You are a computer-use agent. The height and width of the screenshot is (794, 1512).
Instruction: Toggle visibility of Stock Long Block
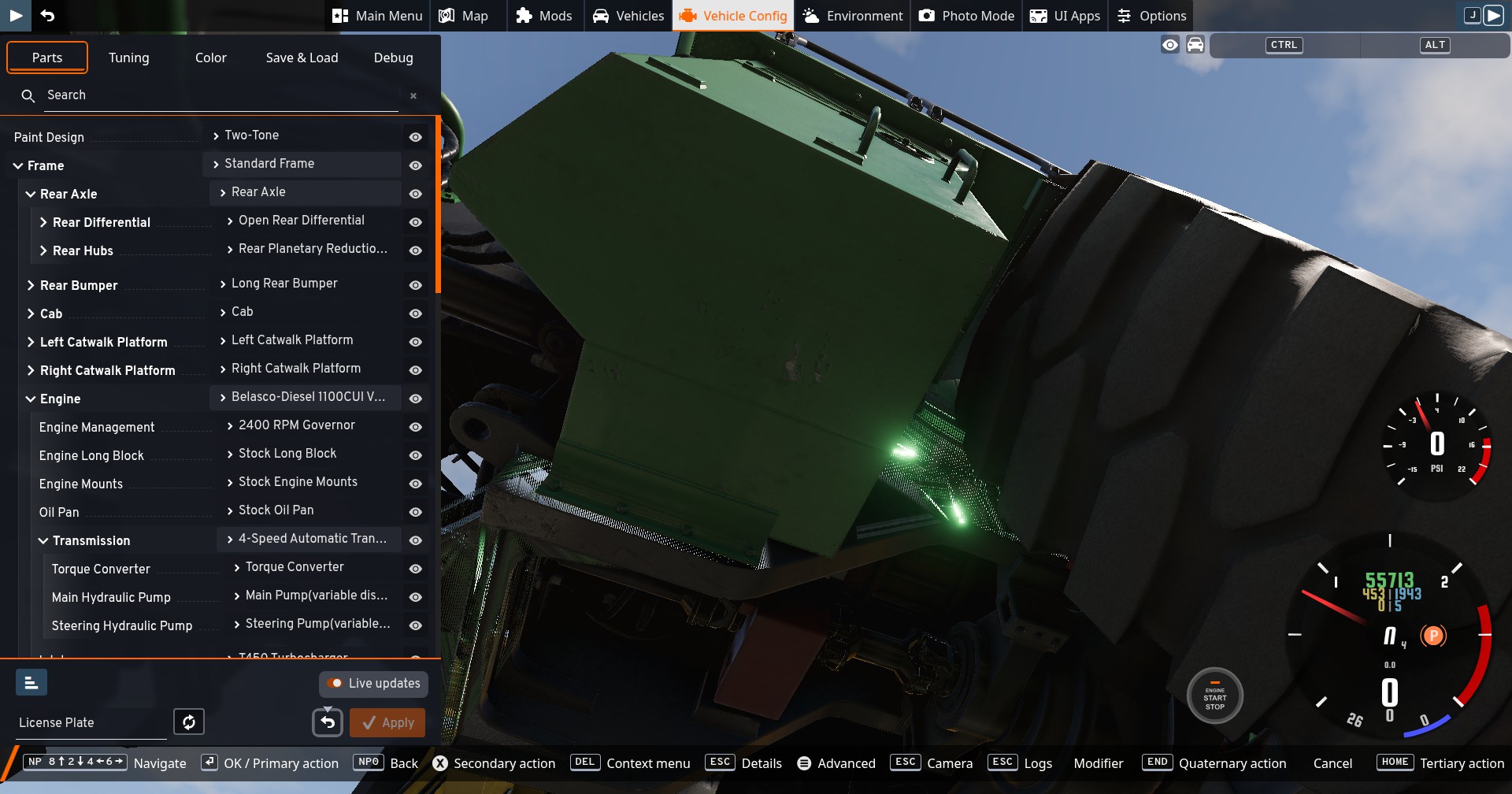[416, 455]
